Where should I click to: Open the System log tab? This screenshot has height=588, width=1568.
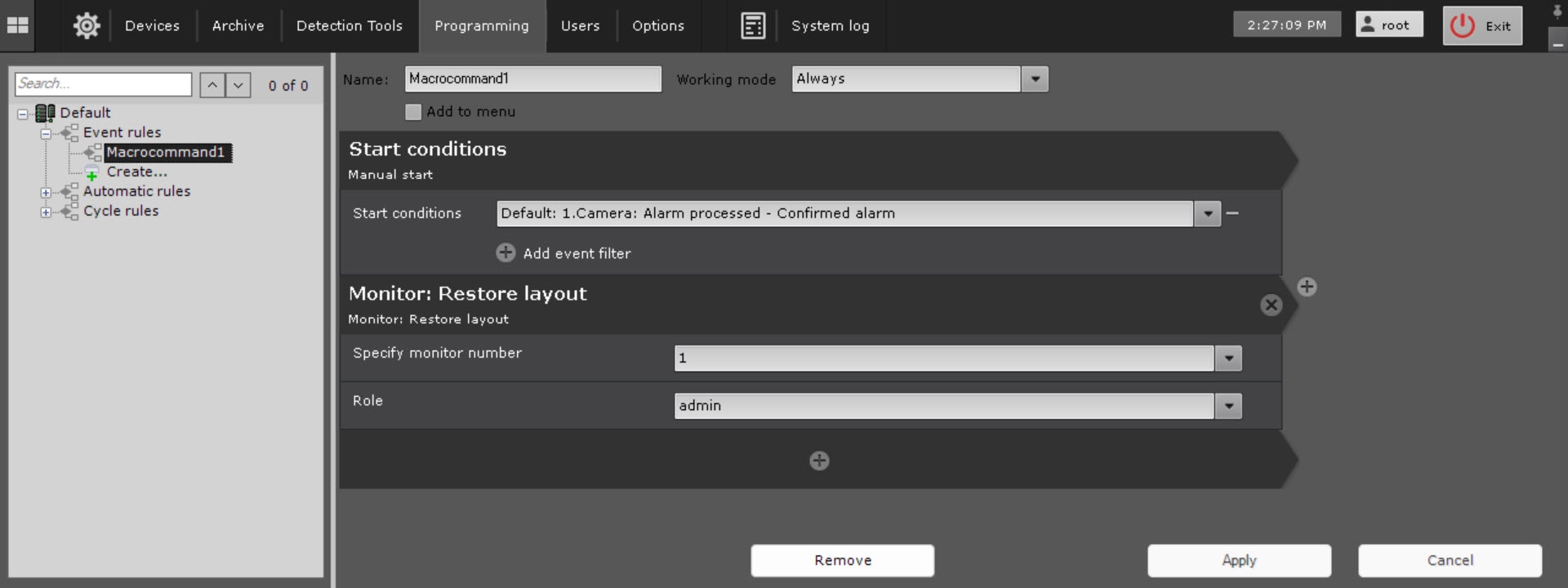pos(831,26)
